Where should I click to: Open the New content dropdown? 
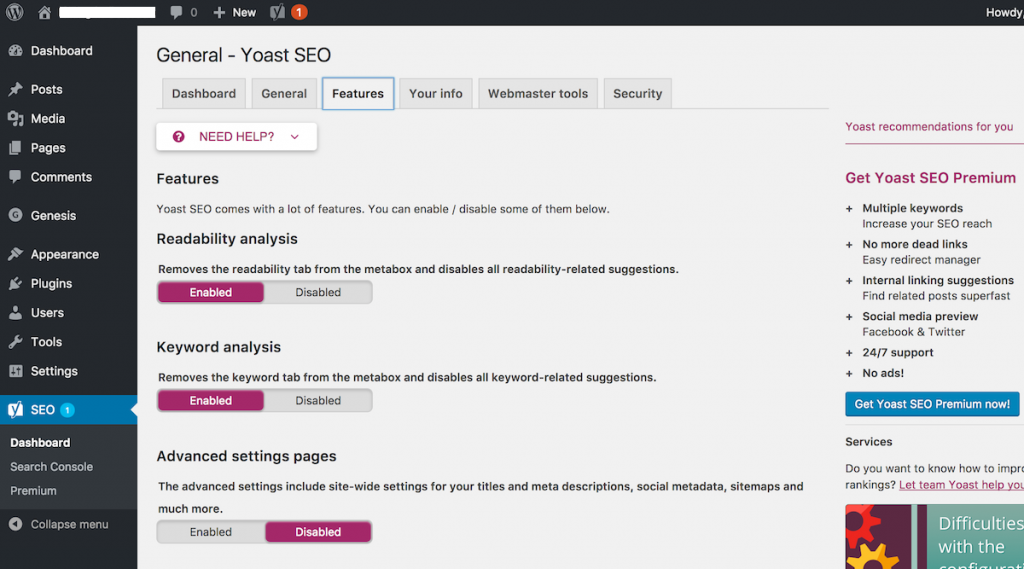tap(234, 12)
